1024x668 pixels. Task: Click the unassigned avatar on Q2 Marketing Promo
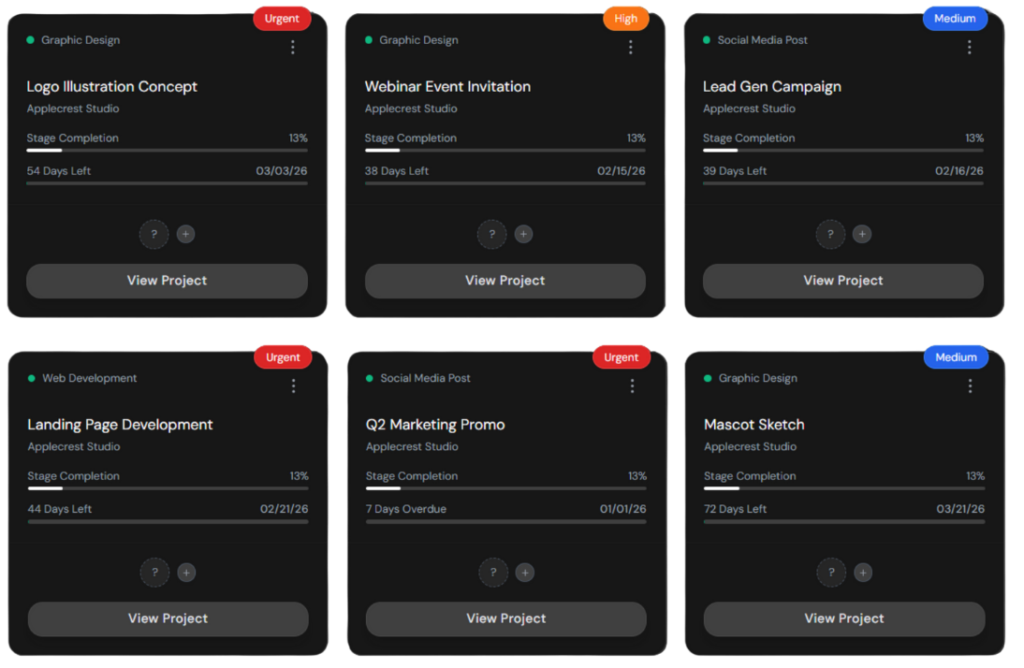click(x=493, y=573)
